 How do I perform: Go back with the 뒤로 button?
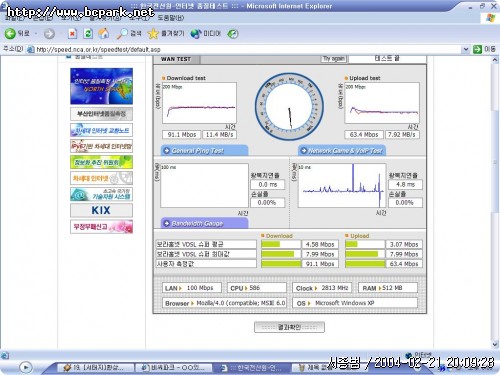click(x=17, y=33)
